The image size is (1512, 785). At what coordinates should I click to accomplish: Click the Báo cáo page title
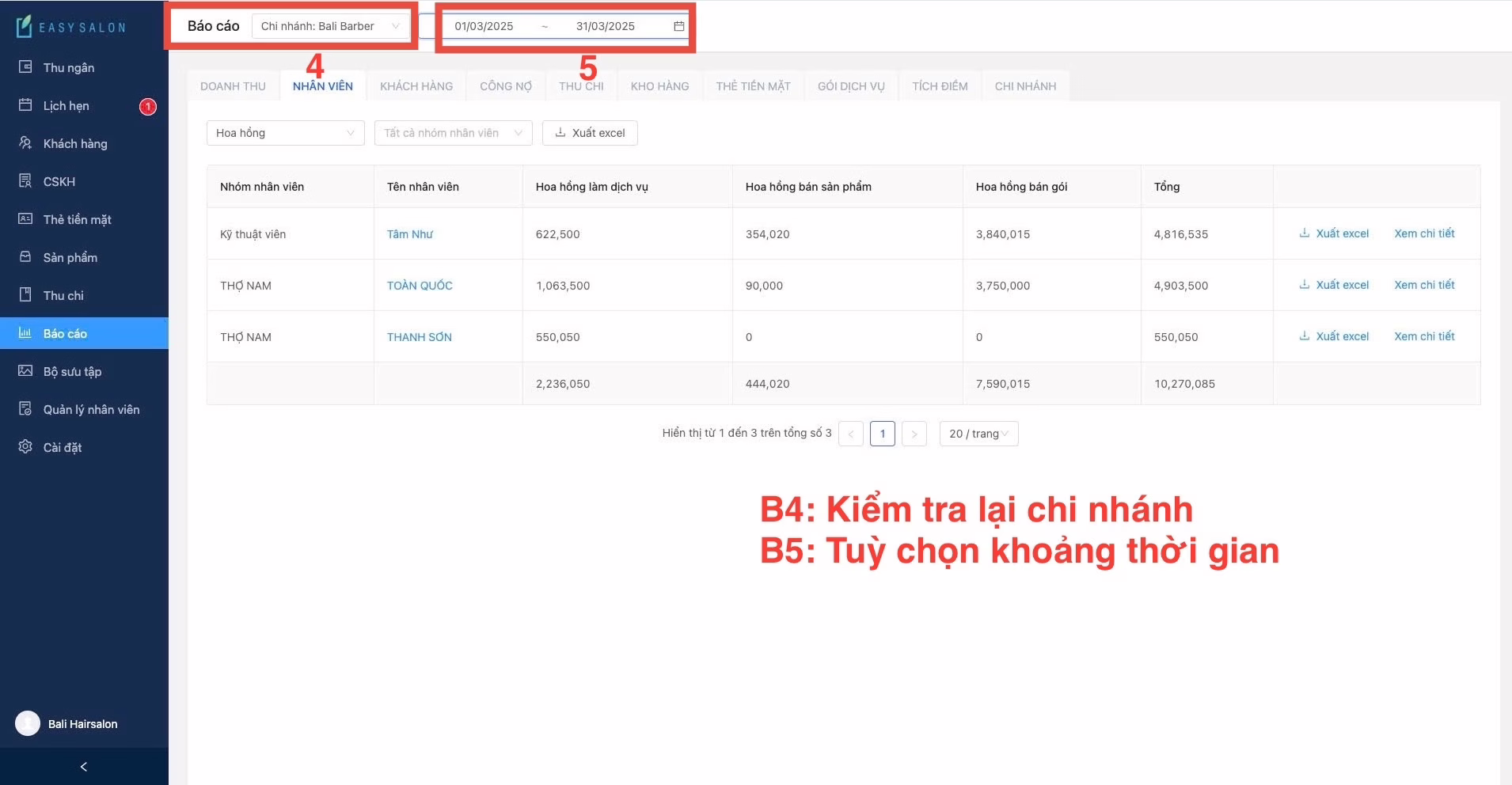(x=213, y=26)
